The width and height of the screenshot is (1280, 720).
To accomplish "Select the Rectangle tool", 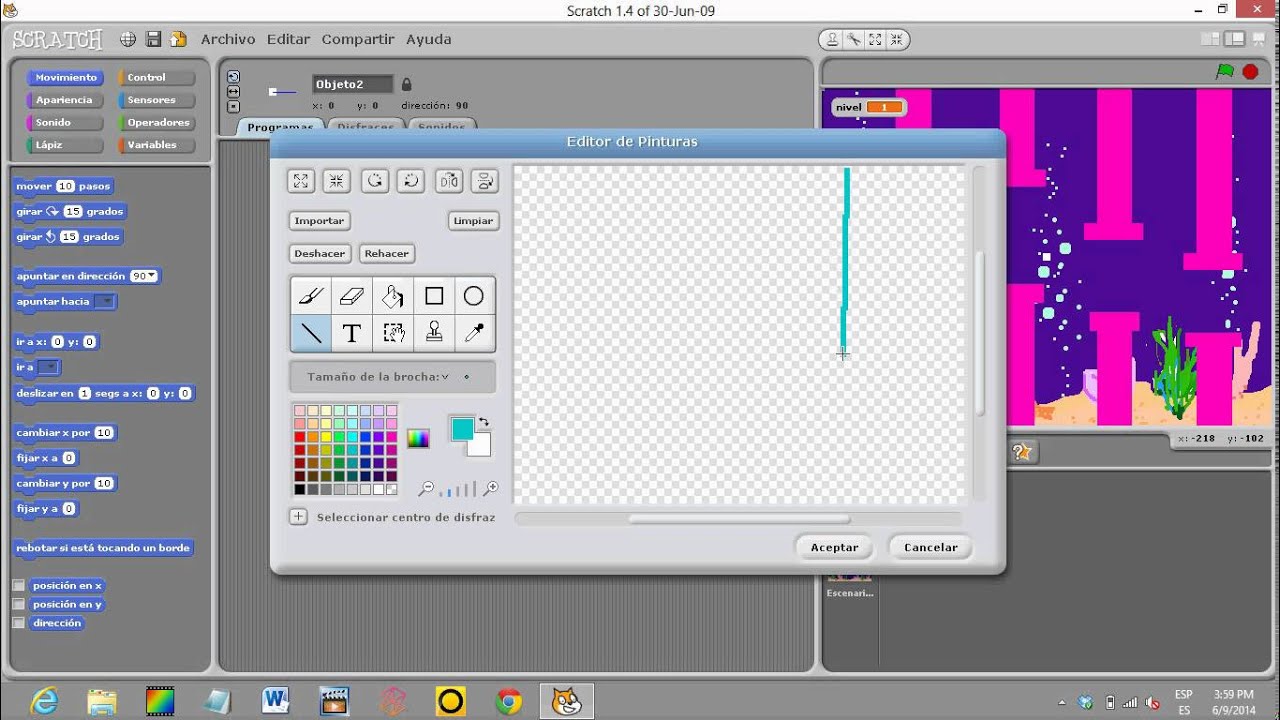I will point(434,296).
